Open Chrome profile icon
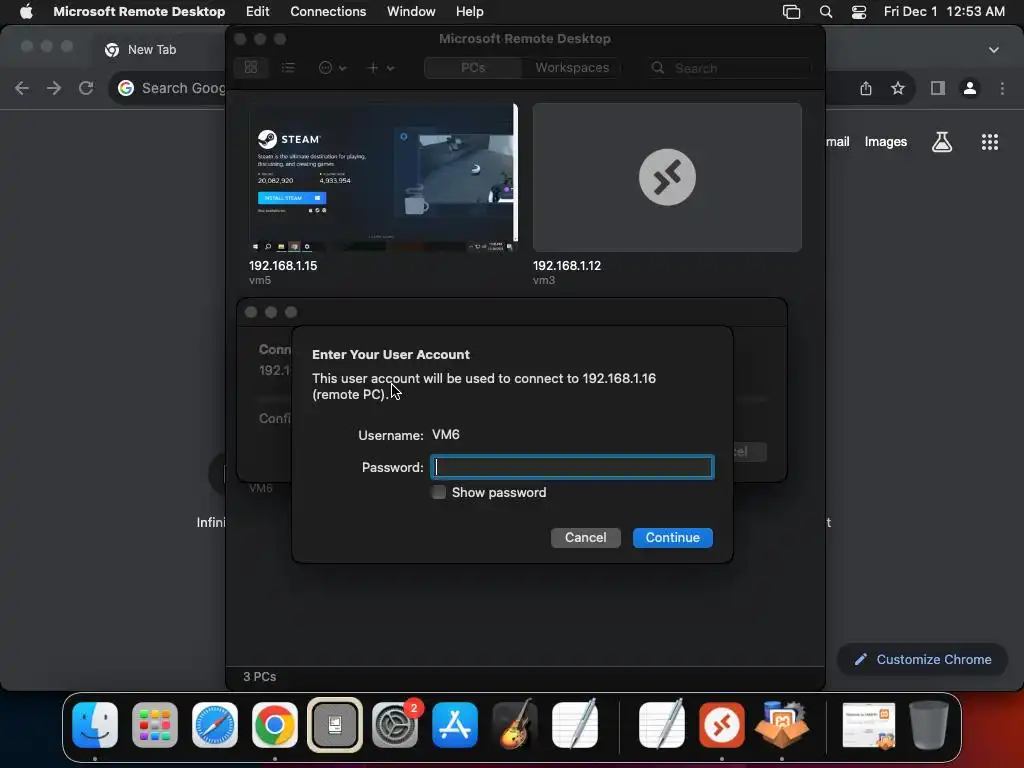 970,88
